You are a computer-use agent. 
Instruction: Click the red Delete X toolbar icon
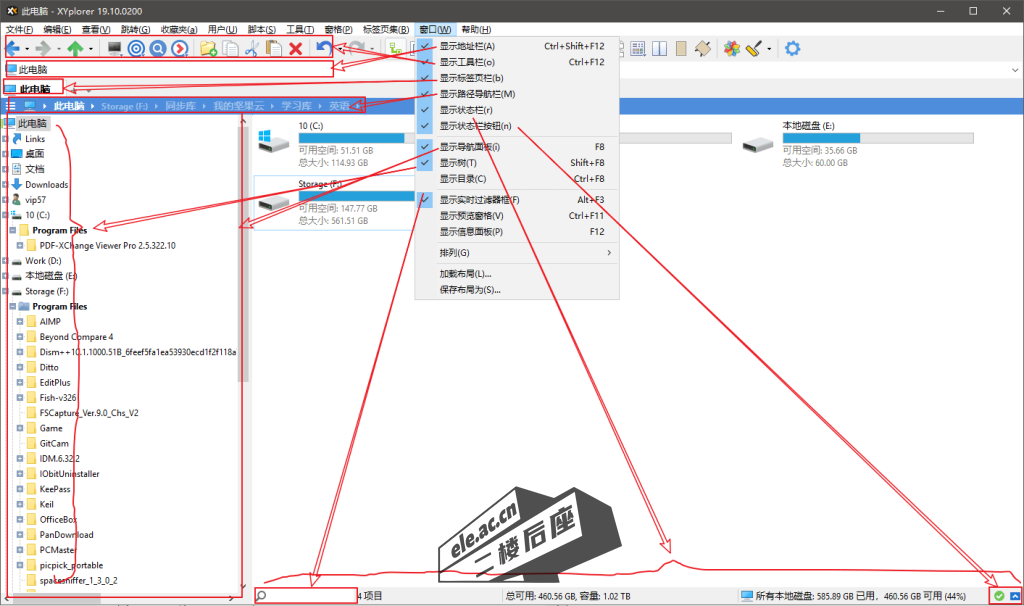[296, 48]
